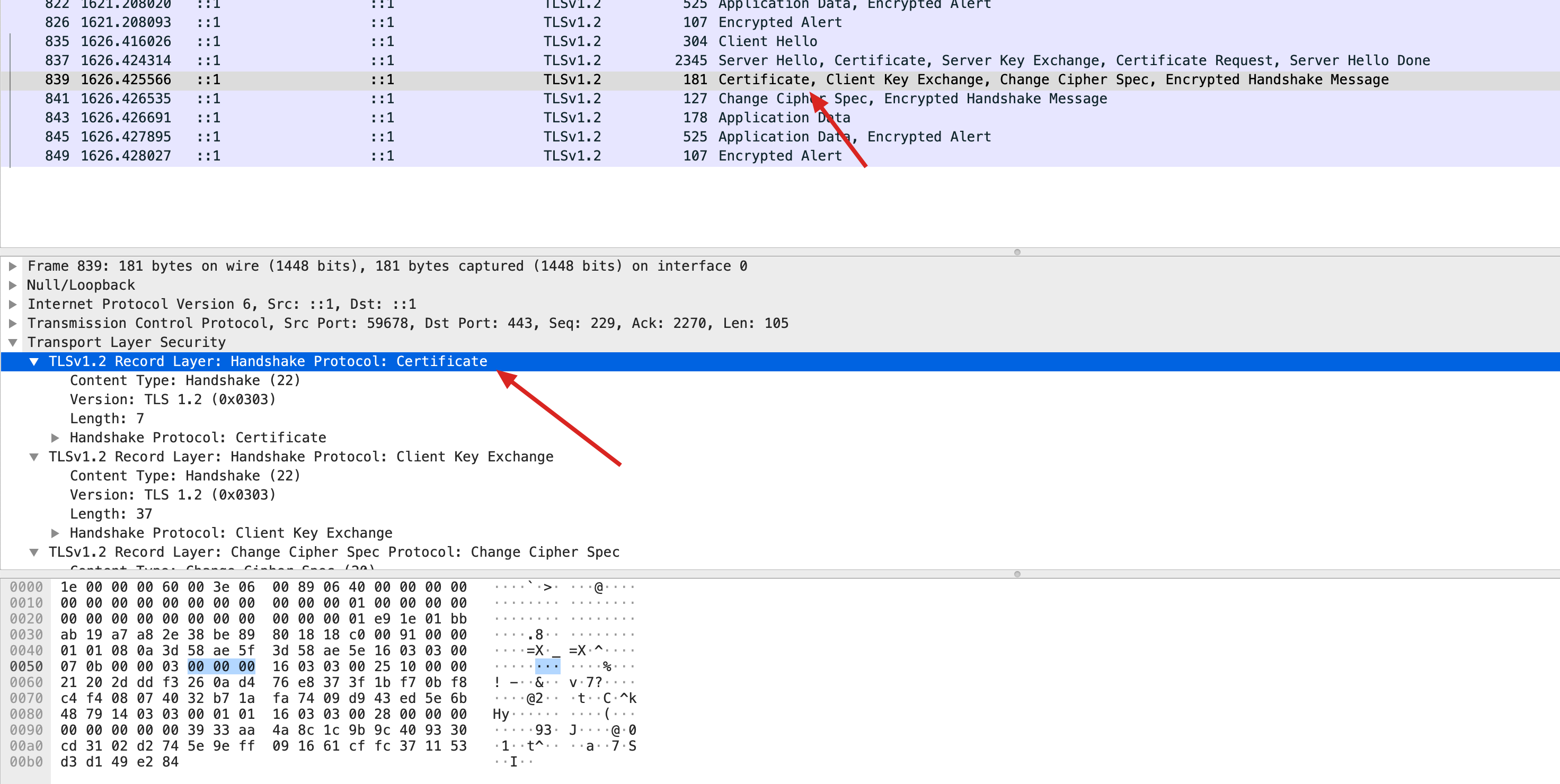Select packet 835 Client Hello

click(x=767, y=42)
